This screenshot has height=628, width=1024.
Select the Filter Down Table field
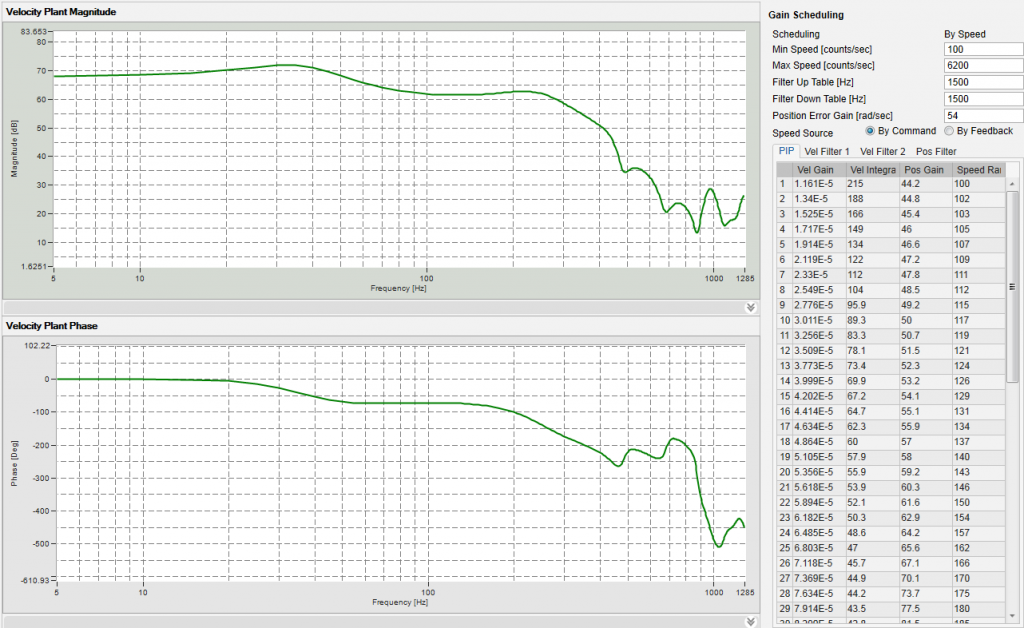click(x=985, y=98)
